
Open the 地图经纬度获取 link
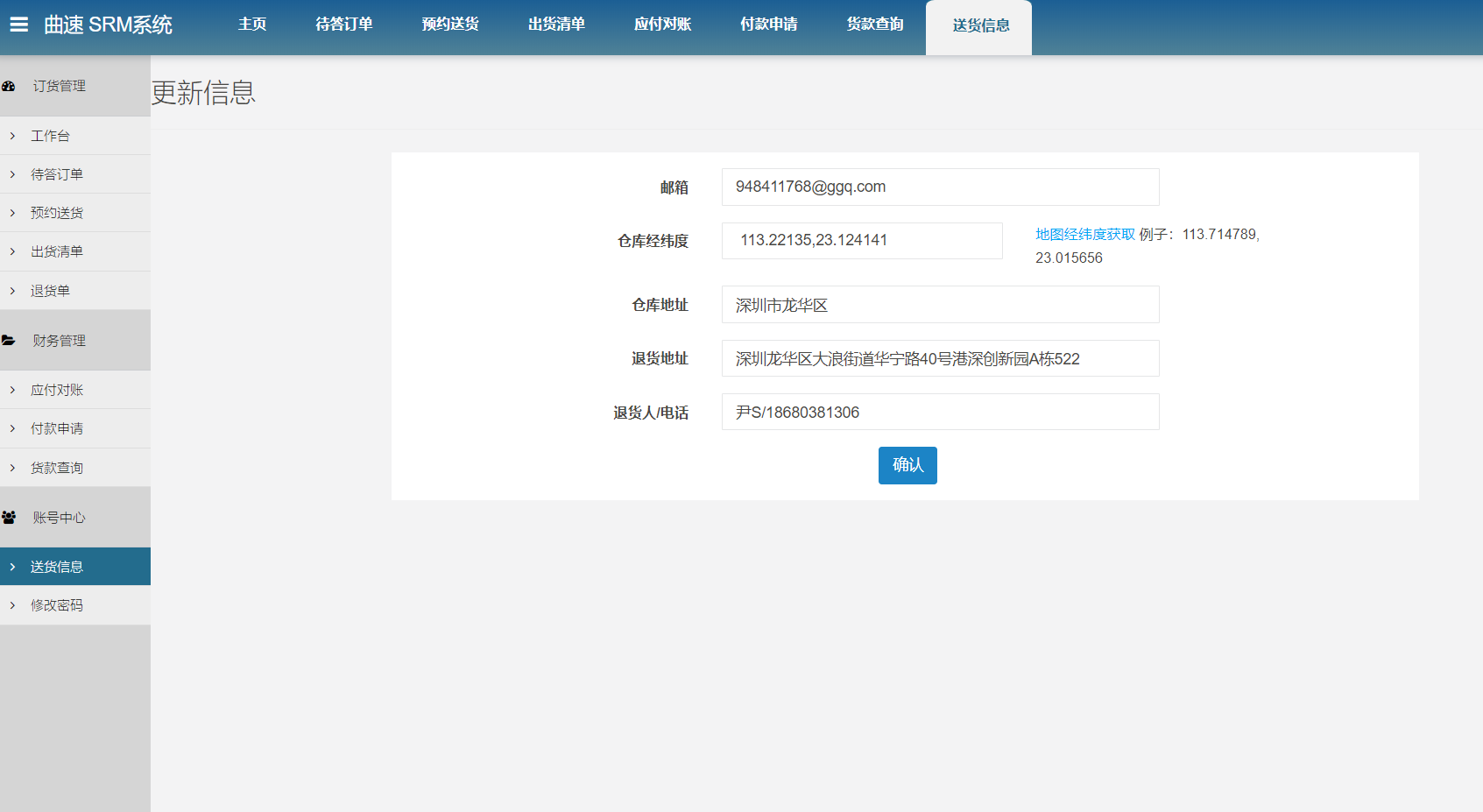[1085, 234]
